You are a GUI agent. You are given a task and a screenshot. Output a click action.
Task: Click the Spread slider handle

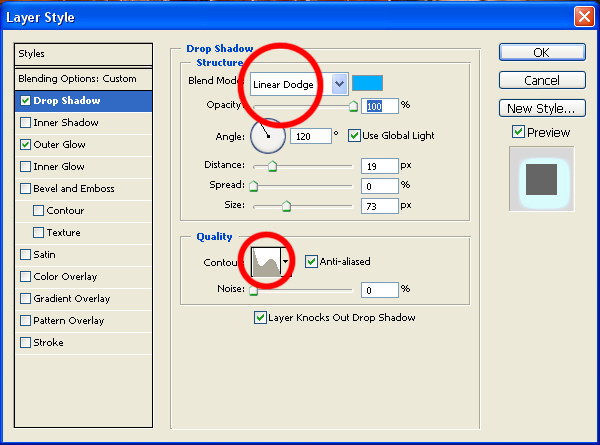tap(253, 186)
